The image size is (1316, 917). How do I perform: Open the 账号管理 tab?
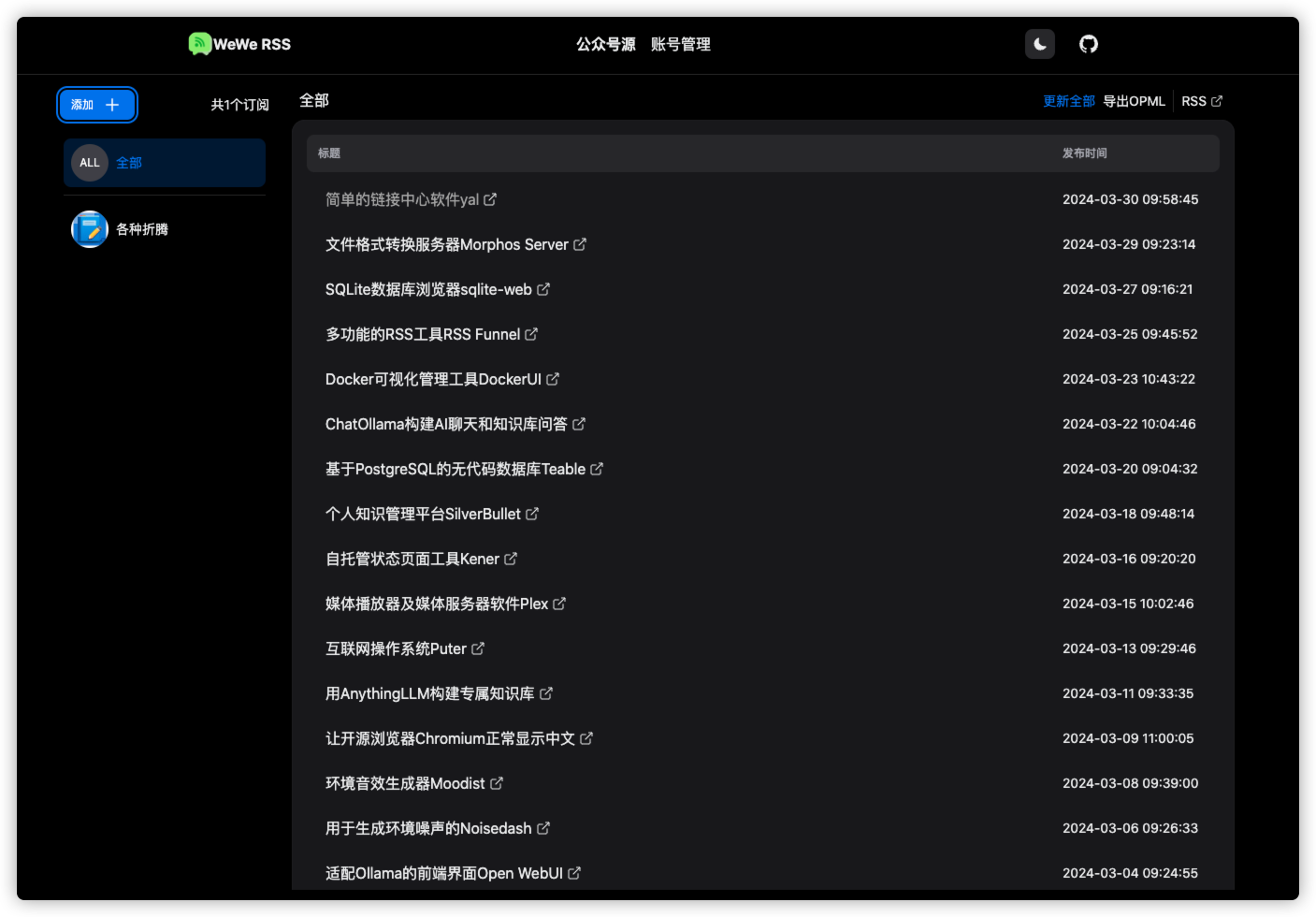pos(681,44)
